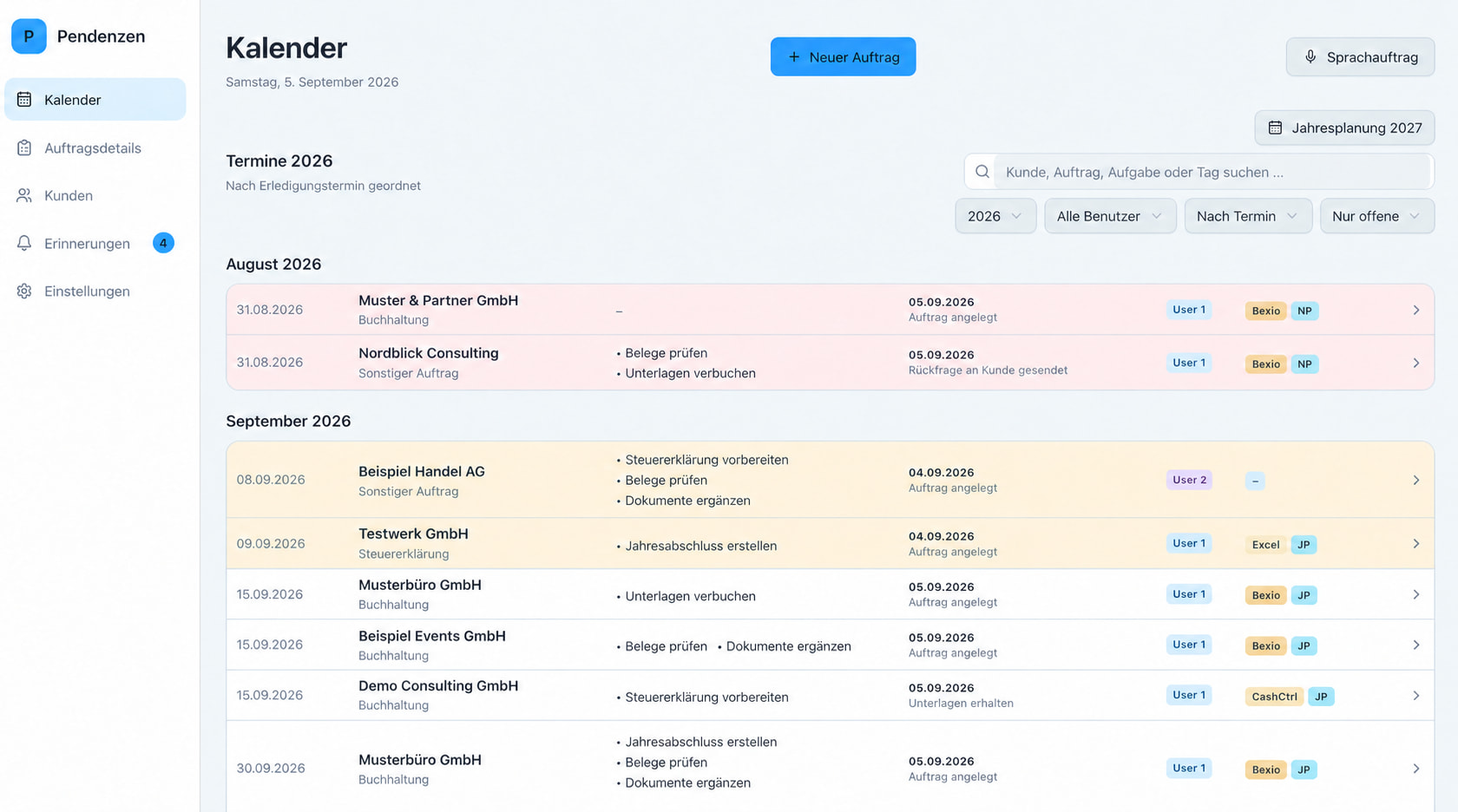This screenshot has height=812, width=1458.
Task: Click User 2 tag on Beispiel Handel AG
Action: [1189, 480]
